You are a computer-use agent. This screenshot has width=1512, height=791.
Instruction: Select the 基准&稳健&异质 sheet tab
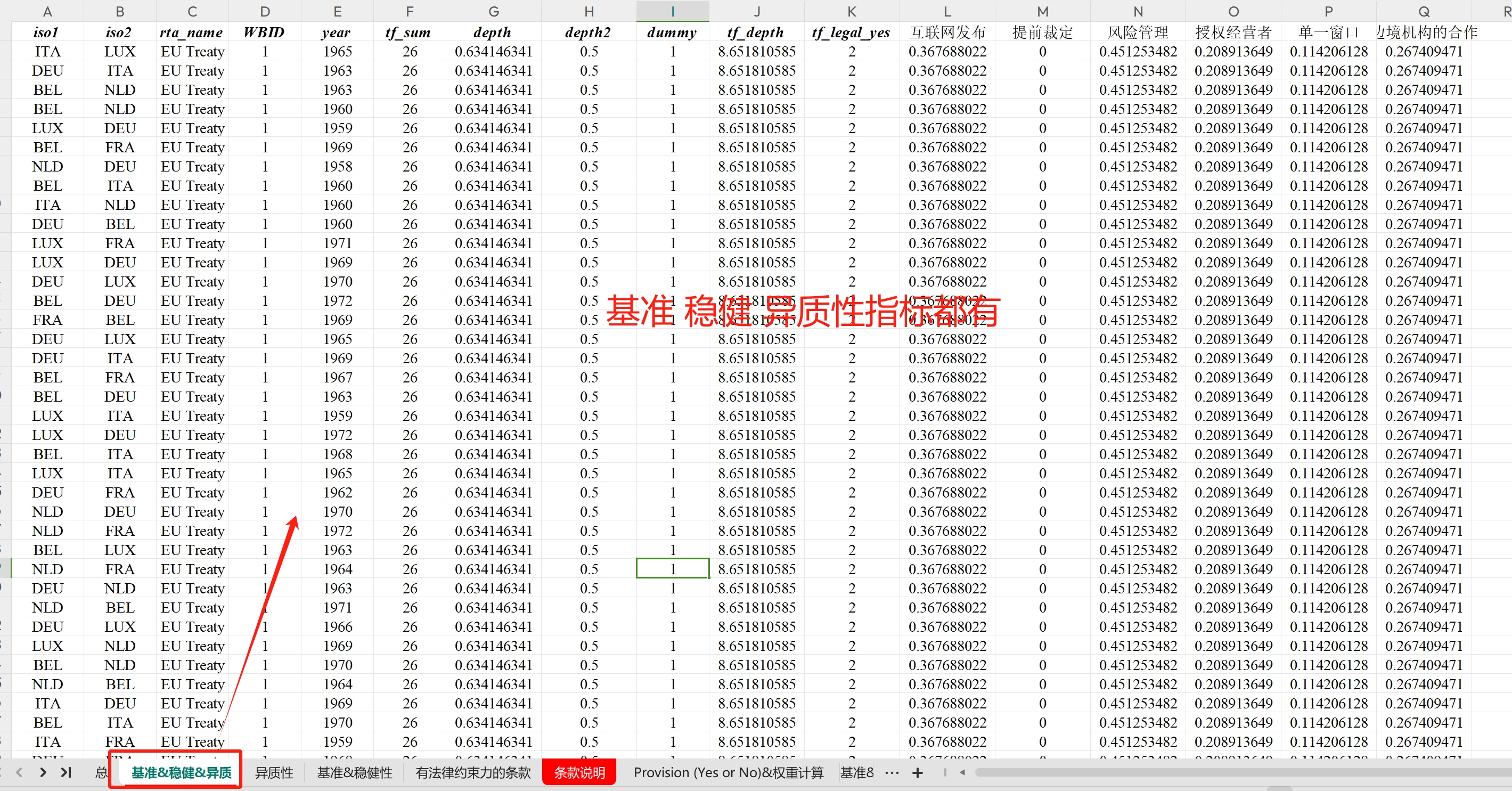pyautogui.click(x=182, y=773)
